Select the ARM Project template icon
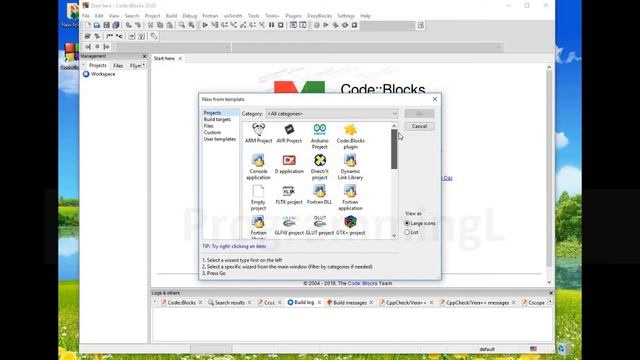The image size is (640, 360). click(x=258, y=133)
